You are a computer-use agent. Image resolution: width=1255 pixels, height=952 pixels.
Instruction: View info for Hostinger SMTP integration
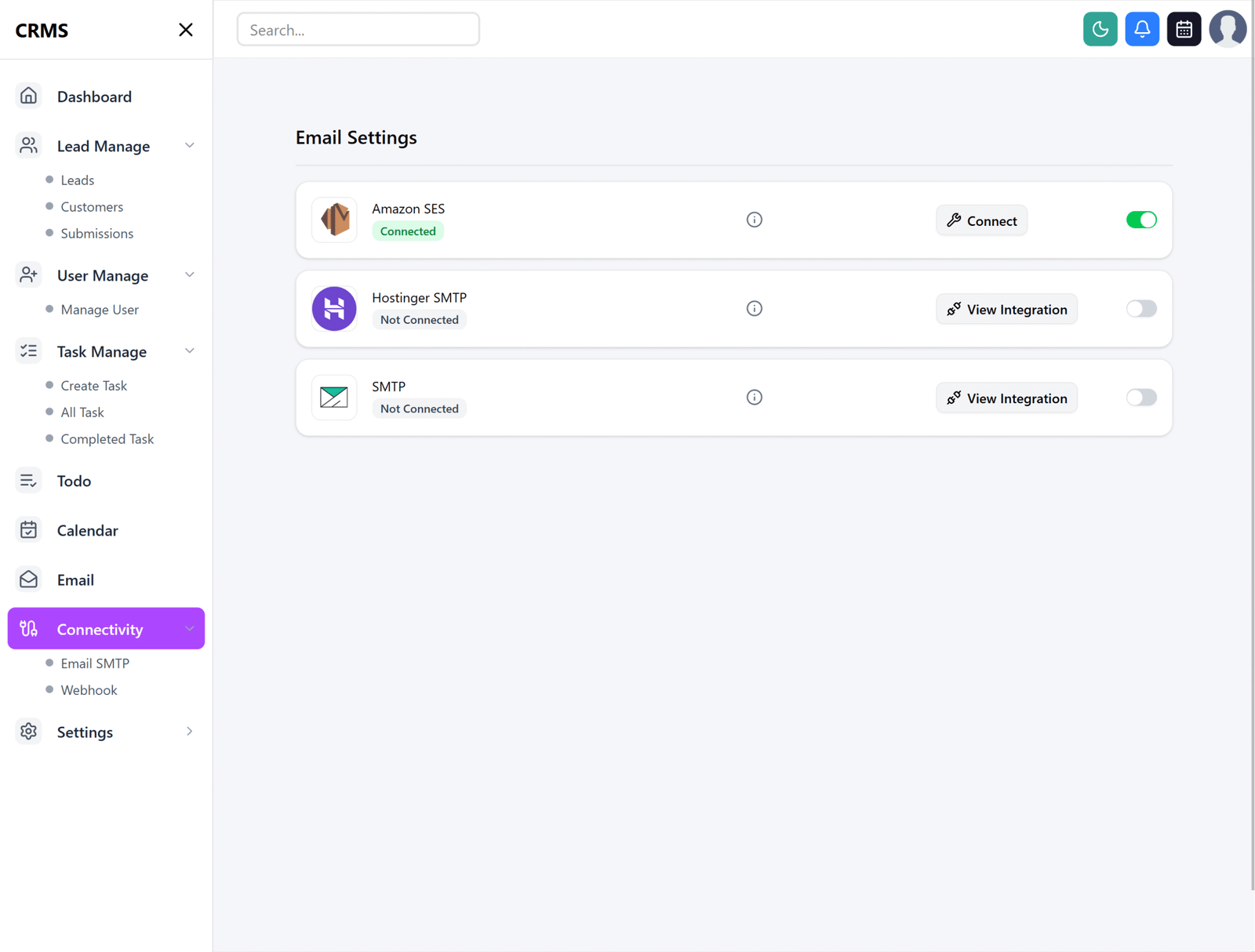click(x=754, y=308)
